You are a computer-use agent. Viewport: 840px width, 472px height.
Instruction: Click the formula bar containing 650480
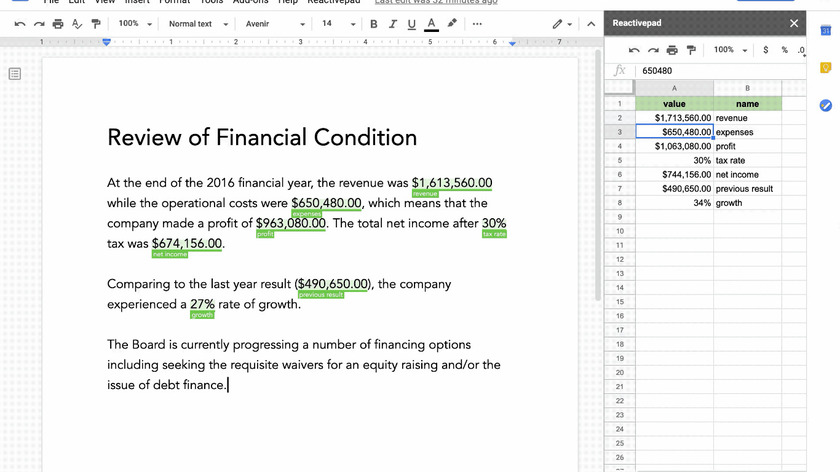(721, 71)
